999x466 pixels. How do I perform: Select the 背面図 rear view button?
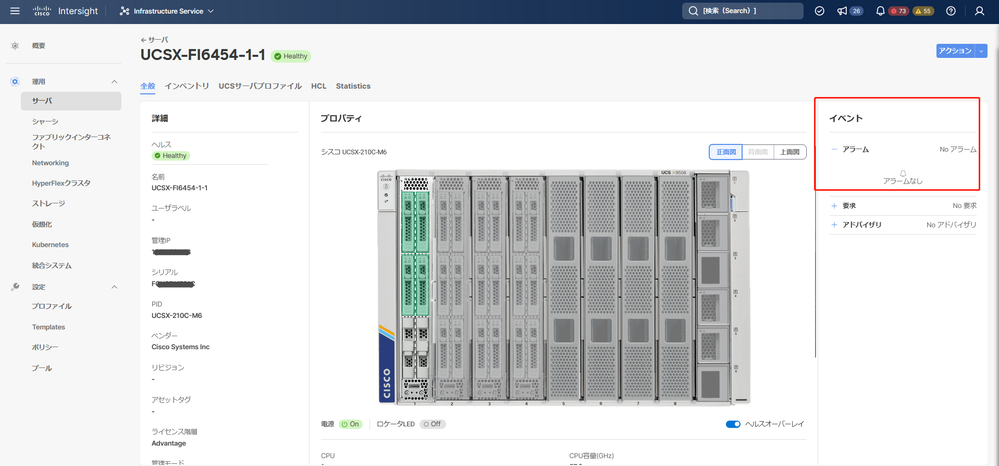(758, 152)
